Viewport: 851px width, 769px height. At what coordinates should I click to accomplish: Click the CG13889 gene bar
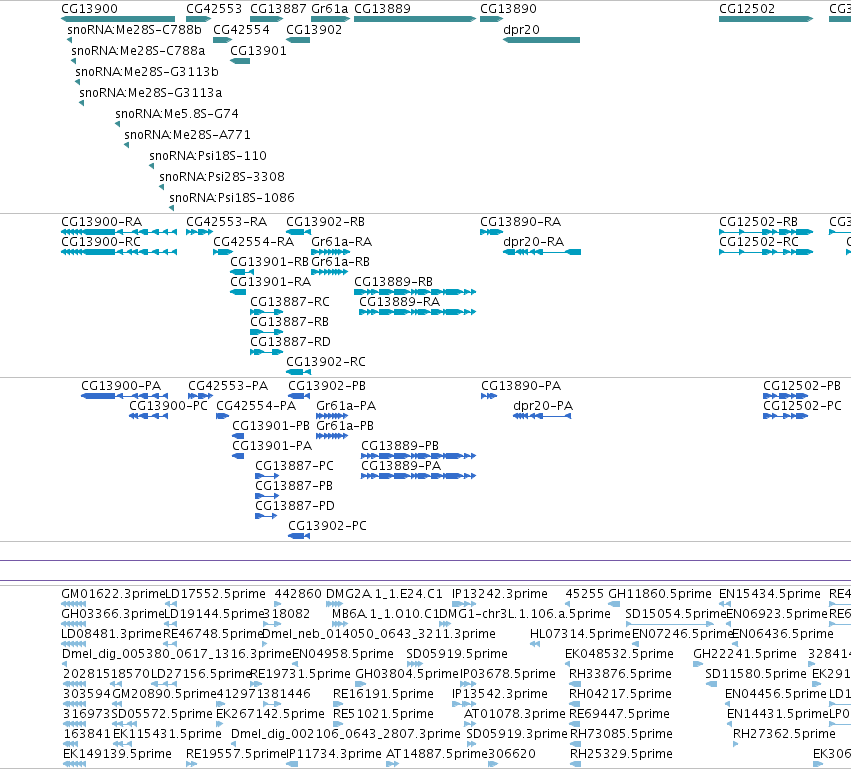[415, 19]
